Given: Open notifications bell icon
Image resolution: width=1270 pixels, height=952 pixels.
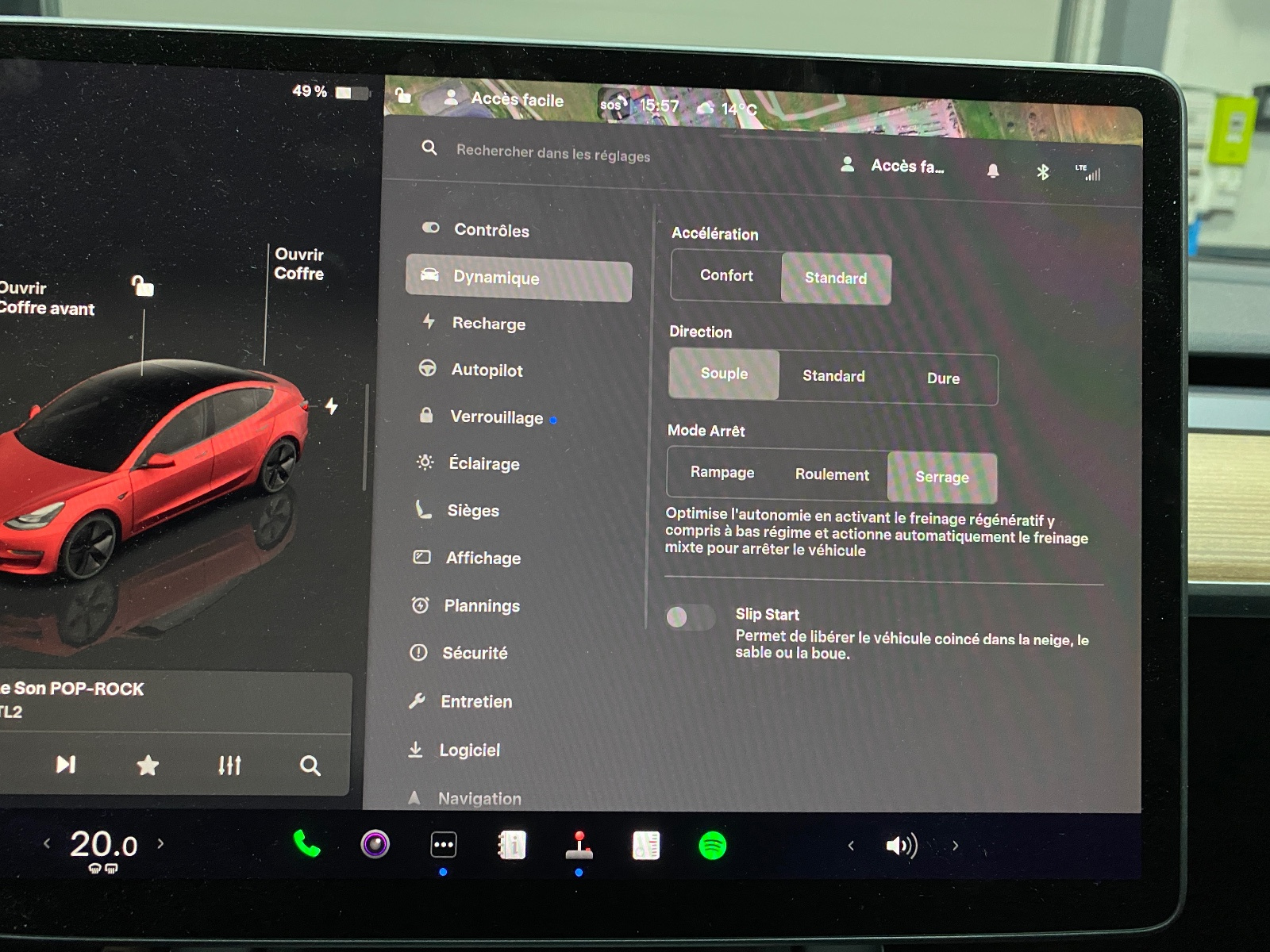Looking at the screenshot, I should 992,171.
